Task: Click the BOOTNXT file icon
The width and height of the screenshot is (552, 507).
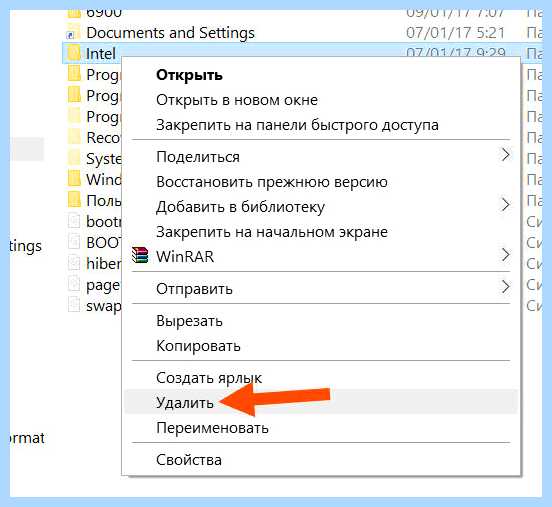Action: pos(74,242)
